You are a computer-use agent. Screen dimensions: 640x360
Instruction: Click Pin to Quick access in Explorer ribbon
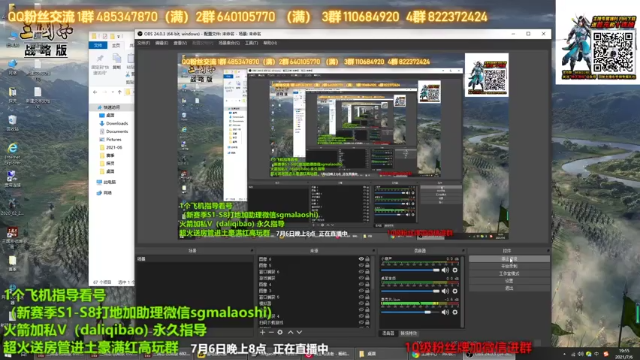[x=100, y=64]
